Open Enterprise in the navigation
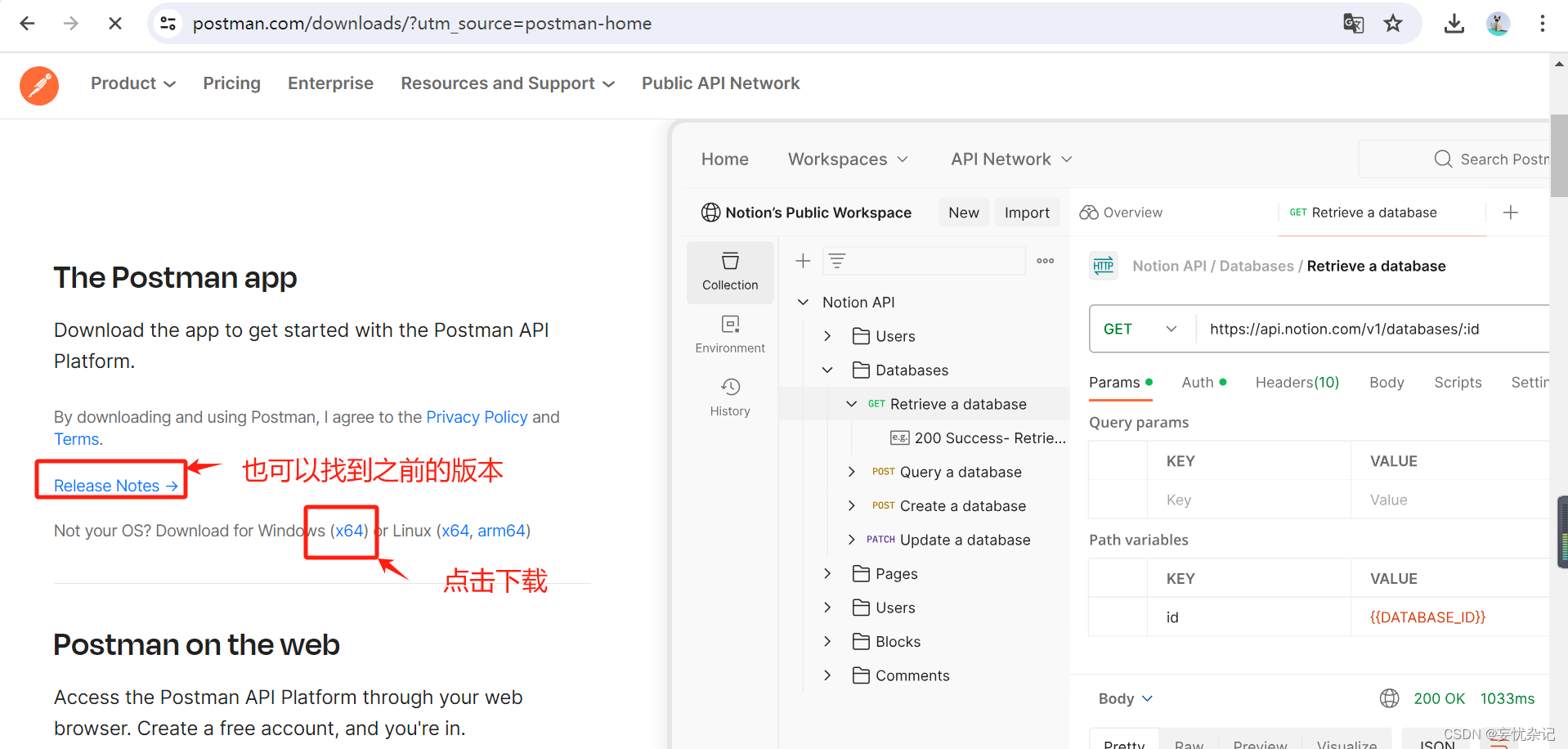1568x749 pixels. (330, 83)
